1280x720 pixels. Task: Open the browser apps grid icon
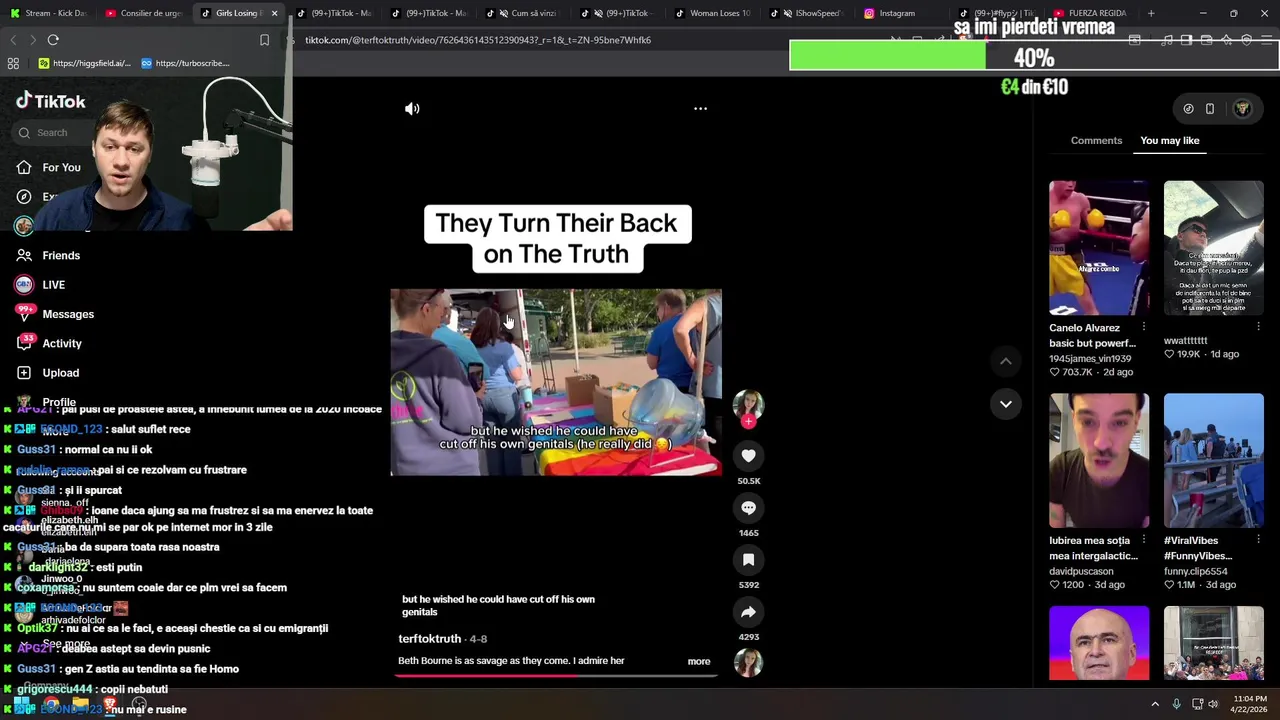pos(13,63)
